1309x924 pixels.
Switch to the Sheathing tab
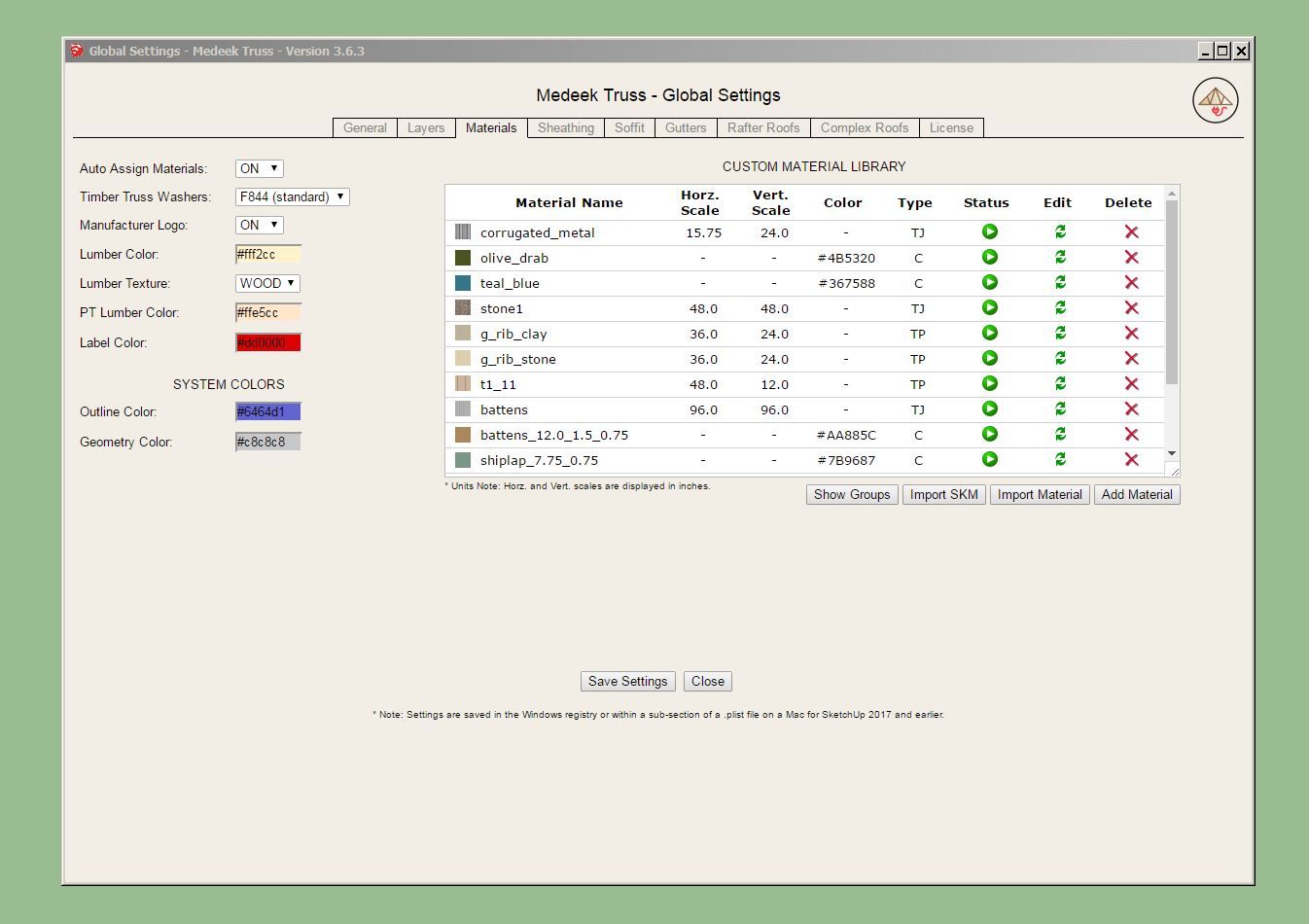pos(565,128)
